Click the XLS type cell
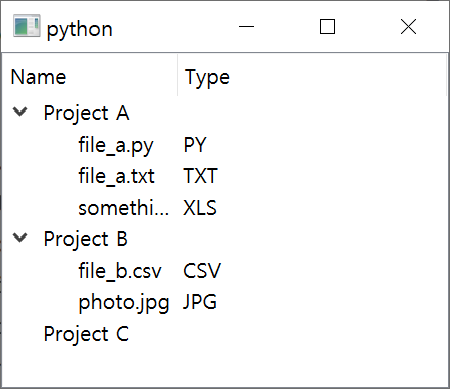The image size is (450, 389). pos(200,208)
